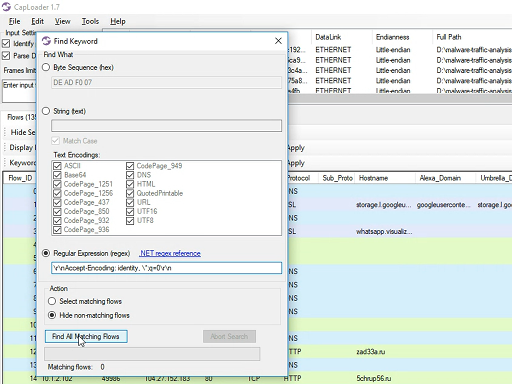
Task: Toggle the Match Case checkbox
Action: coord(55,141)
